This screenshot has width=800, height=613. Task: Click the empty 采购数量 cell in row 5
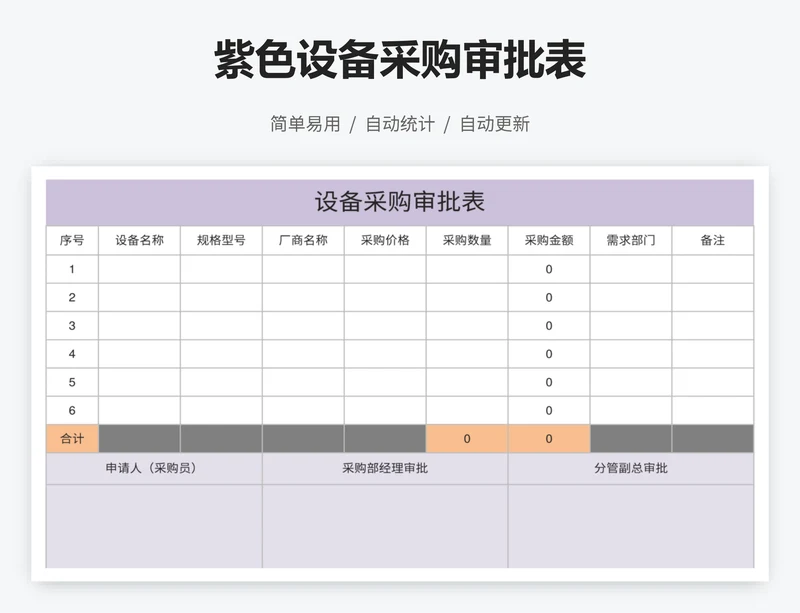click(x=467, y=382)
